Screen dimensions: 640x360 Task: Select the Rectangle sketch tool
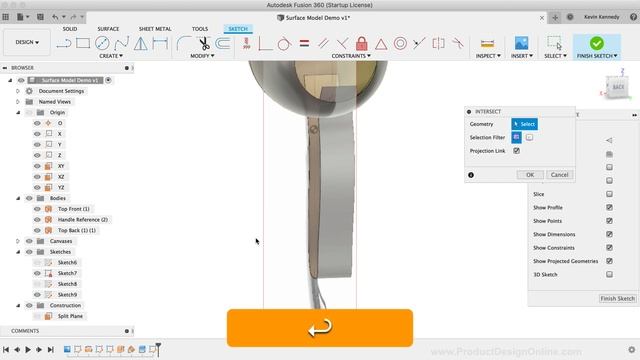pyautogui.click(x=83, y=43)
